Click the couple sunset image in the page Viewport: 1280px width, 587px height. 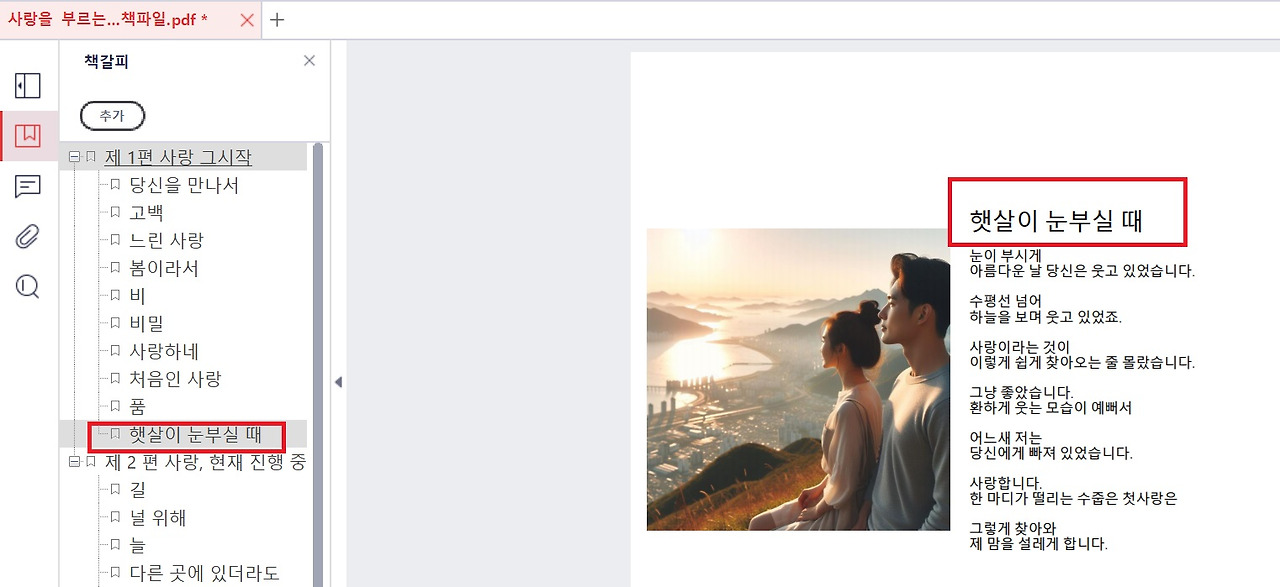point(798,379)
